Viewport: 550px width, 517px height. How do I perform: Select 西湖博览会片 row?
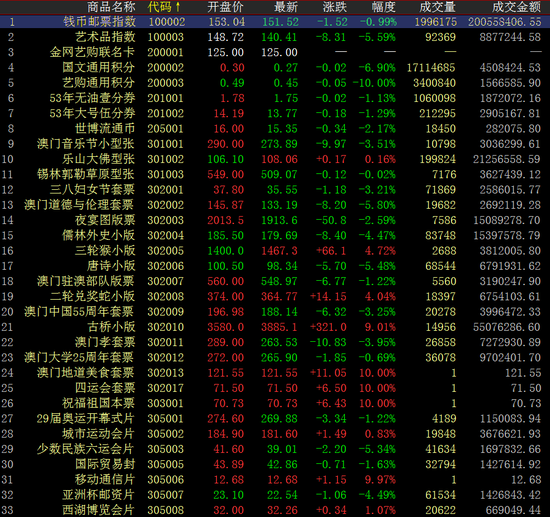point(275,510)
